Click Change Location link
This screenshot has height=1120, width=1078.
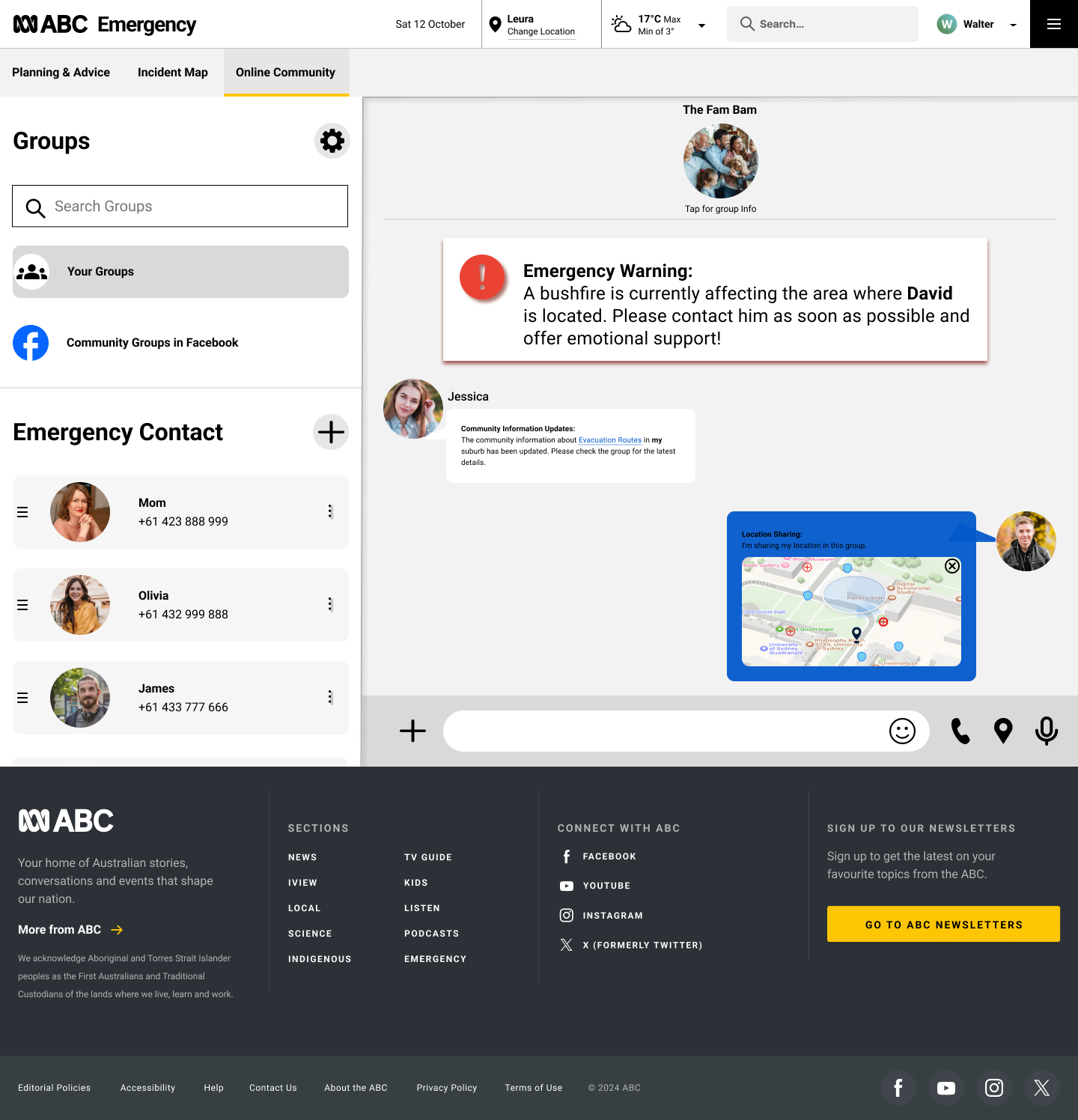tap(541, 31)
